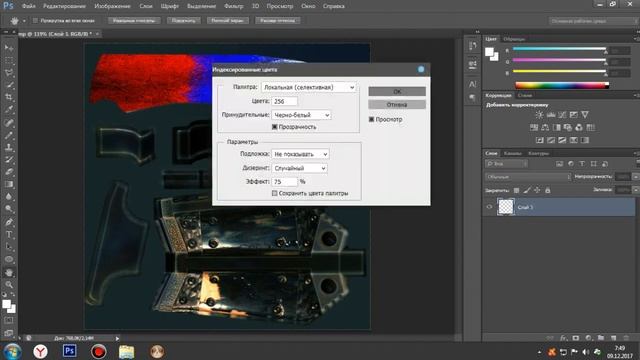
Task: Add a Hue/Saturation adjustment
Action: click(533, 127)
